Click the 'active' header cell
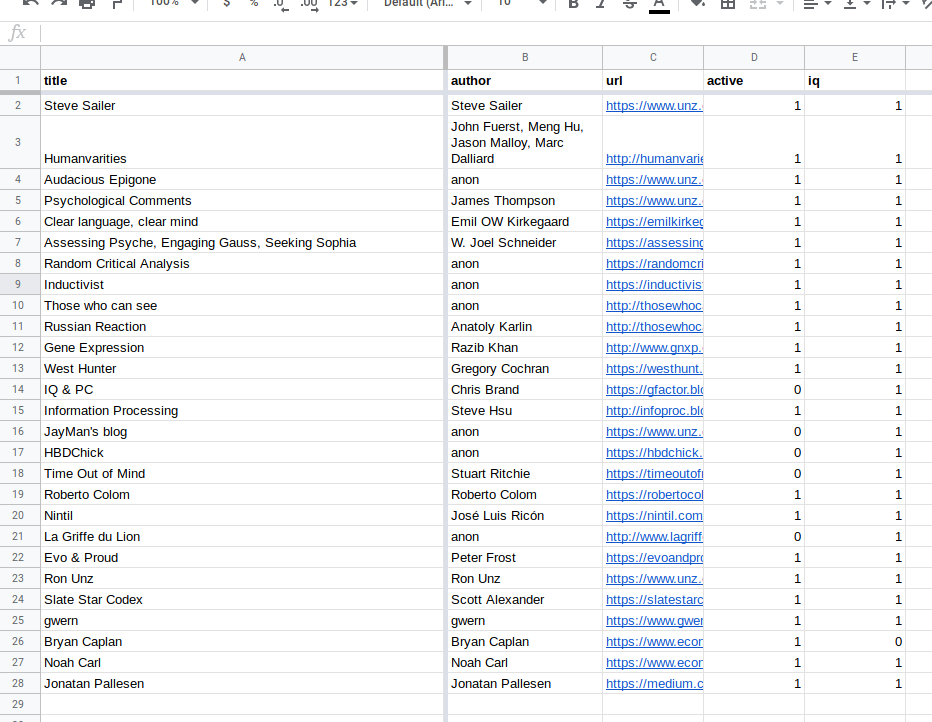 pos(754,80)
